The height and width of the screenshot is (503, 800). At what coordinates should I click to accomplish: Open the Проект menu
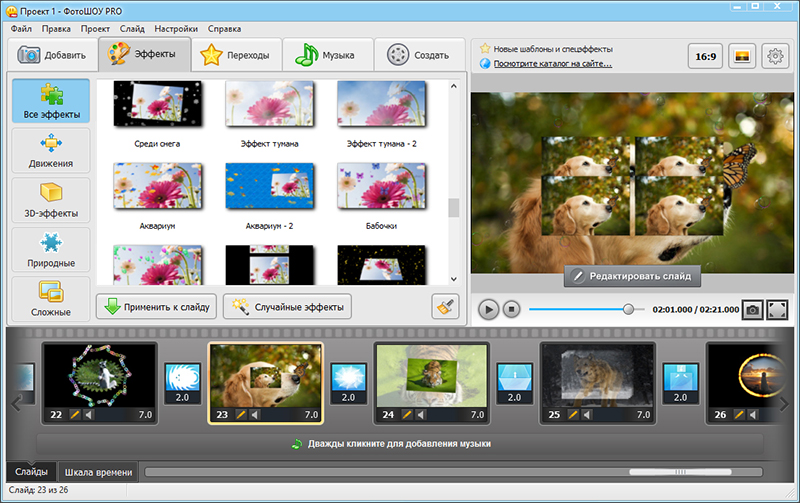(x=95, y=29)
